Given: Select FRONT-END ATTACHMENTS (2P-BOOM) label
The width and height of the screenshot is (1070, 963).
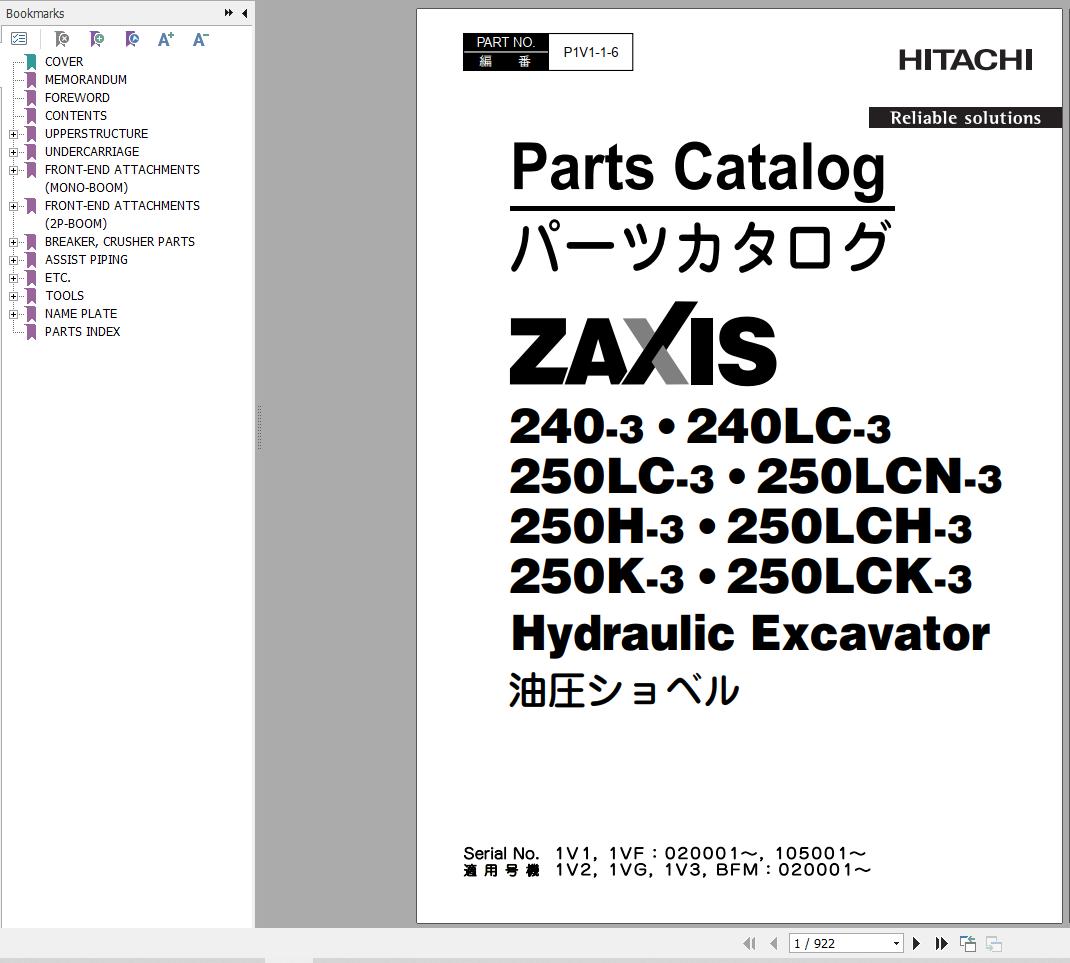Looking at the screenshot, I should [x=122, y=215].
